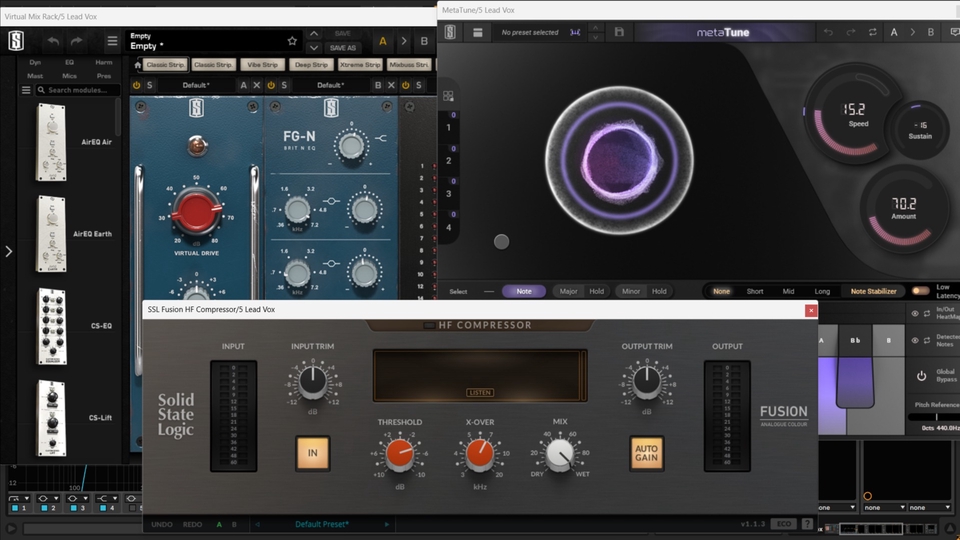
Task: Solo the first Default module
Action: coord(149,85)
